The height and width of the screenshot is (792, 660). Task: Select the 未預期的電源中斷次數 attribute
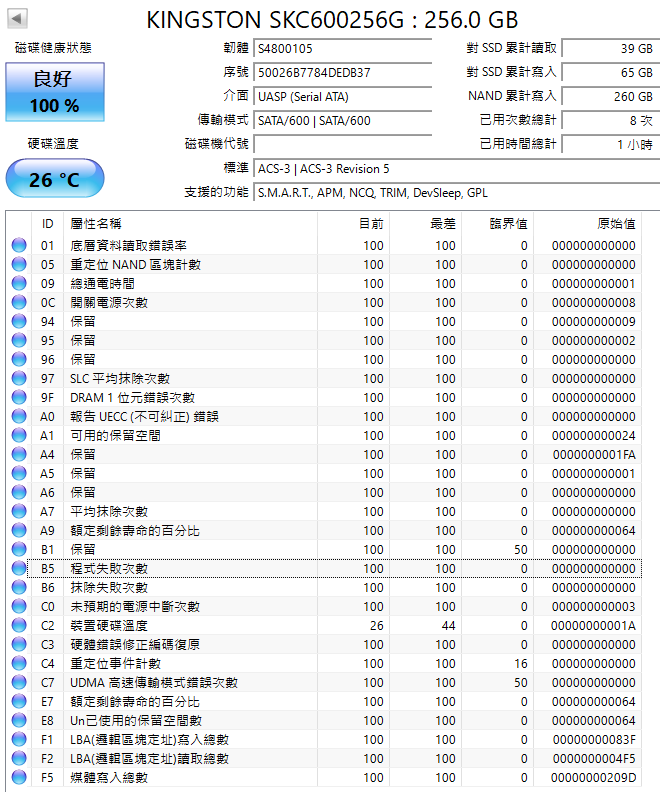click(x=135, y=607)
